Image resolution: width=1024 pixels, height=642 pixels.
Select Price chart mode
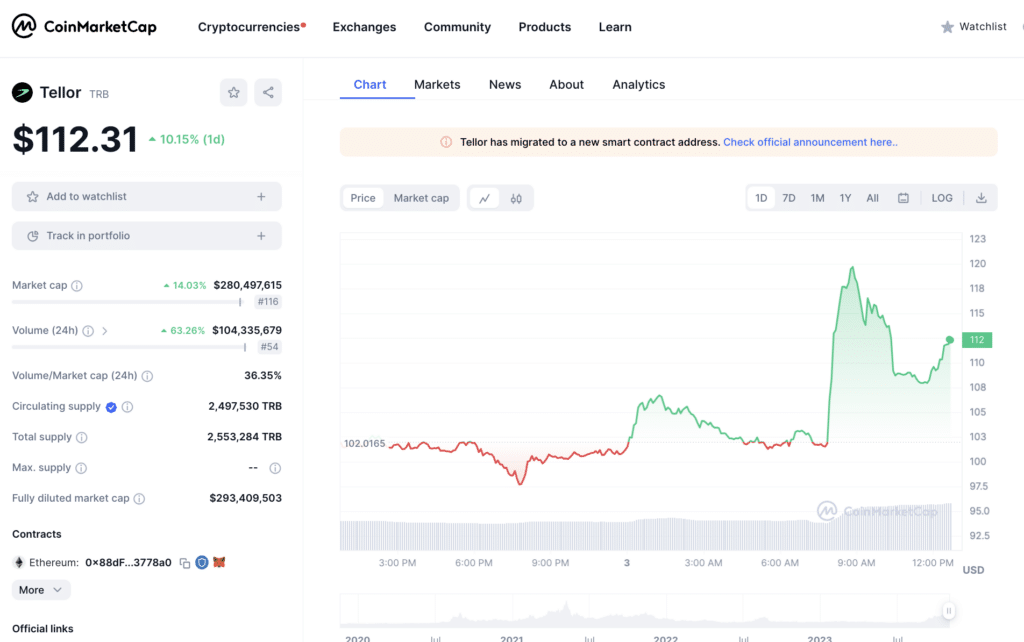363,198
